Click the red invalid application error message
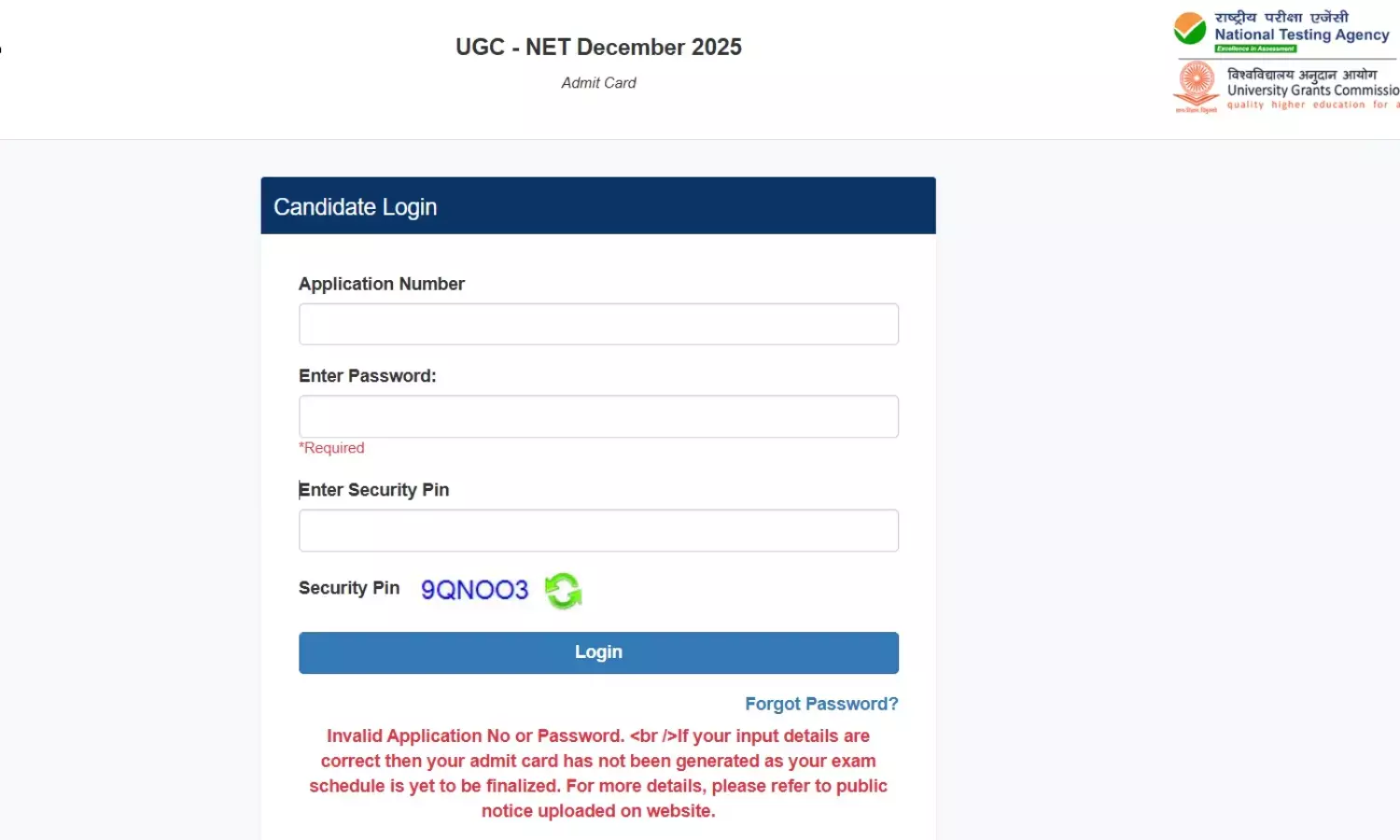1400x840 pixels. (598, 773)
